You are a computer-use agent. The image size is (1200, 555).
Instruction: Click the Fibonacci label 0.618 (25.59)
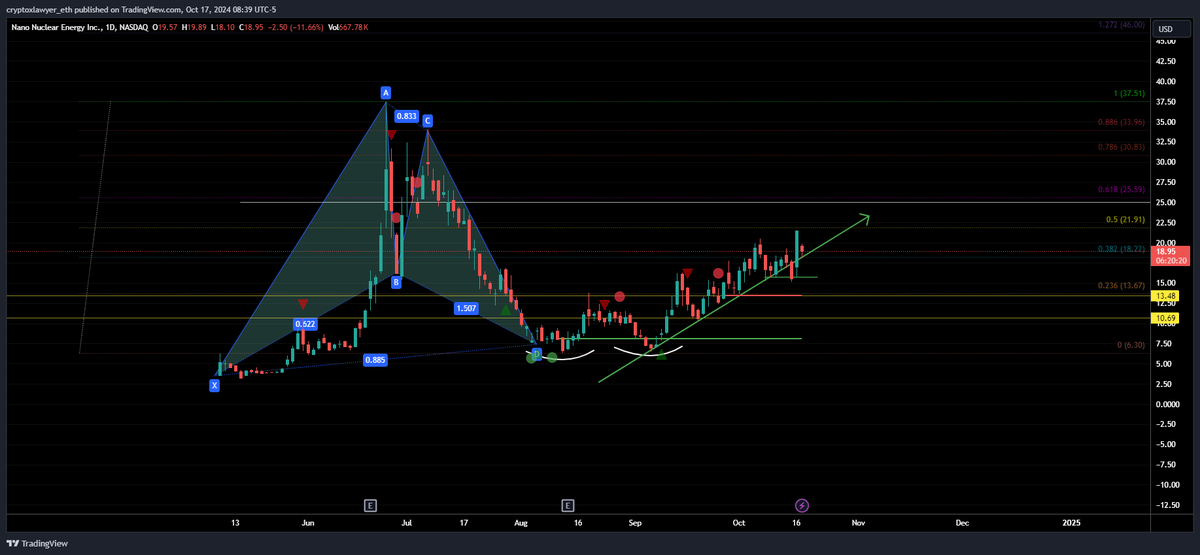tap(1122, 188)
